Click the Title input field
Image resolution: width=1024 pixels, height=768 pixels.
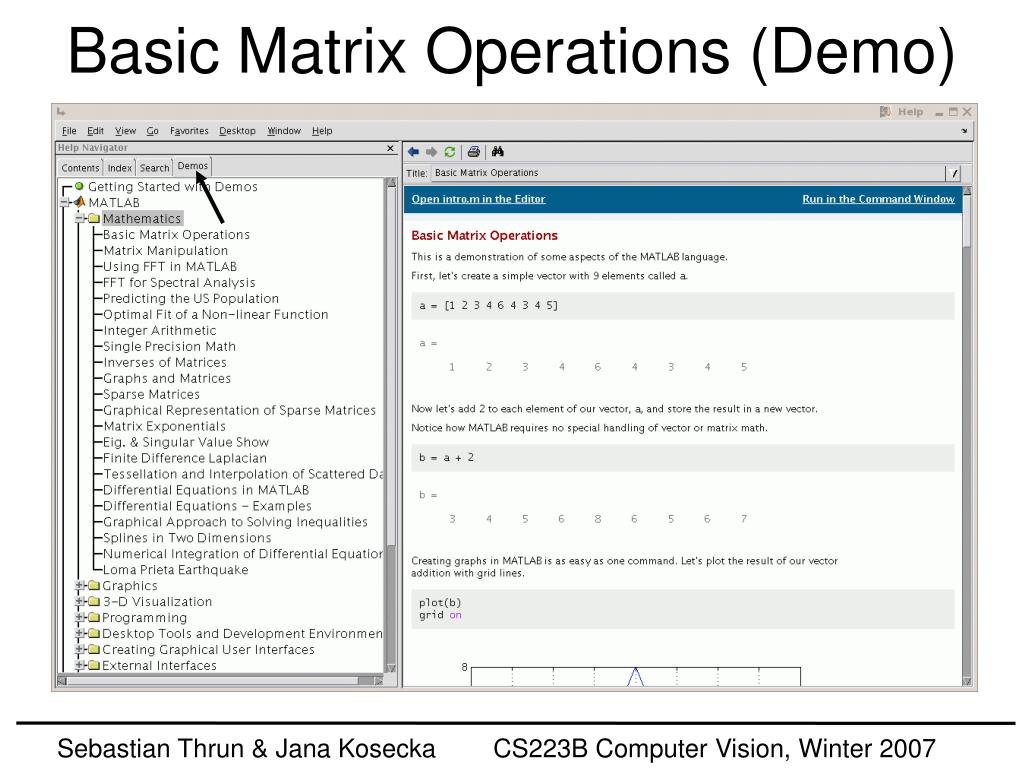tap(688, 173)
